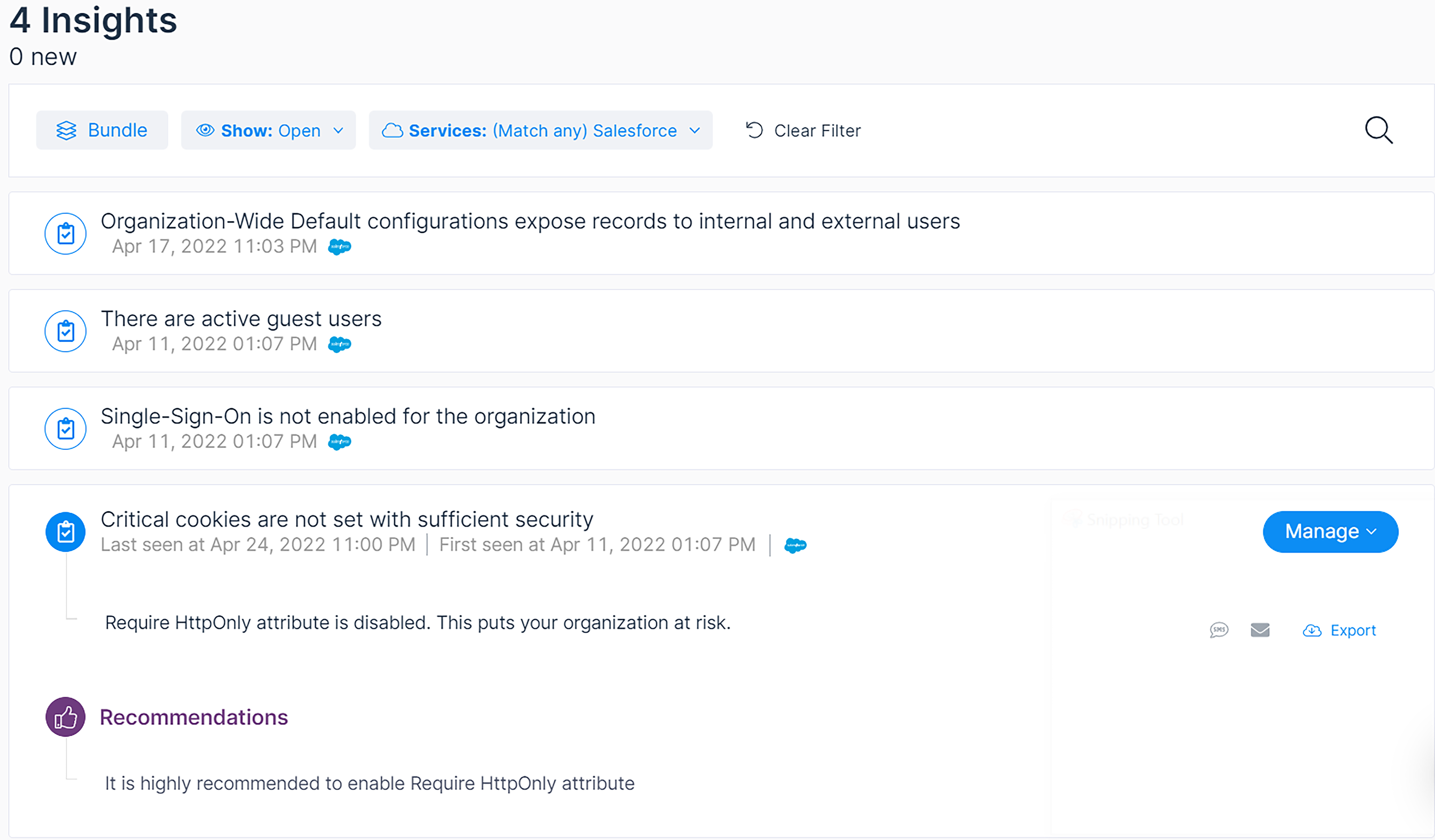Image resolution: width=1435 pixels, height=840 pixels.
Task: Click the SMS chat bubble icon
Action: (x=1219, y=630)
